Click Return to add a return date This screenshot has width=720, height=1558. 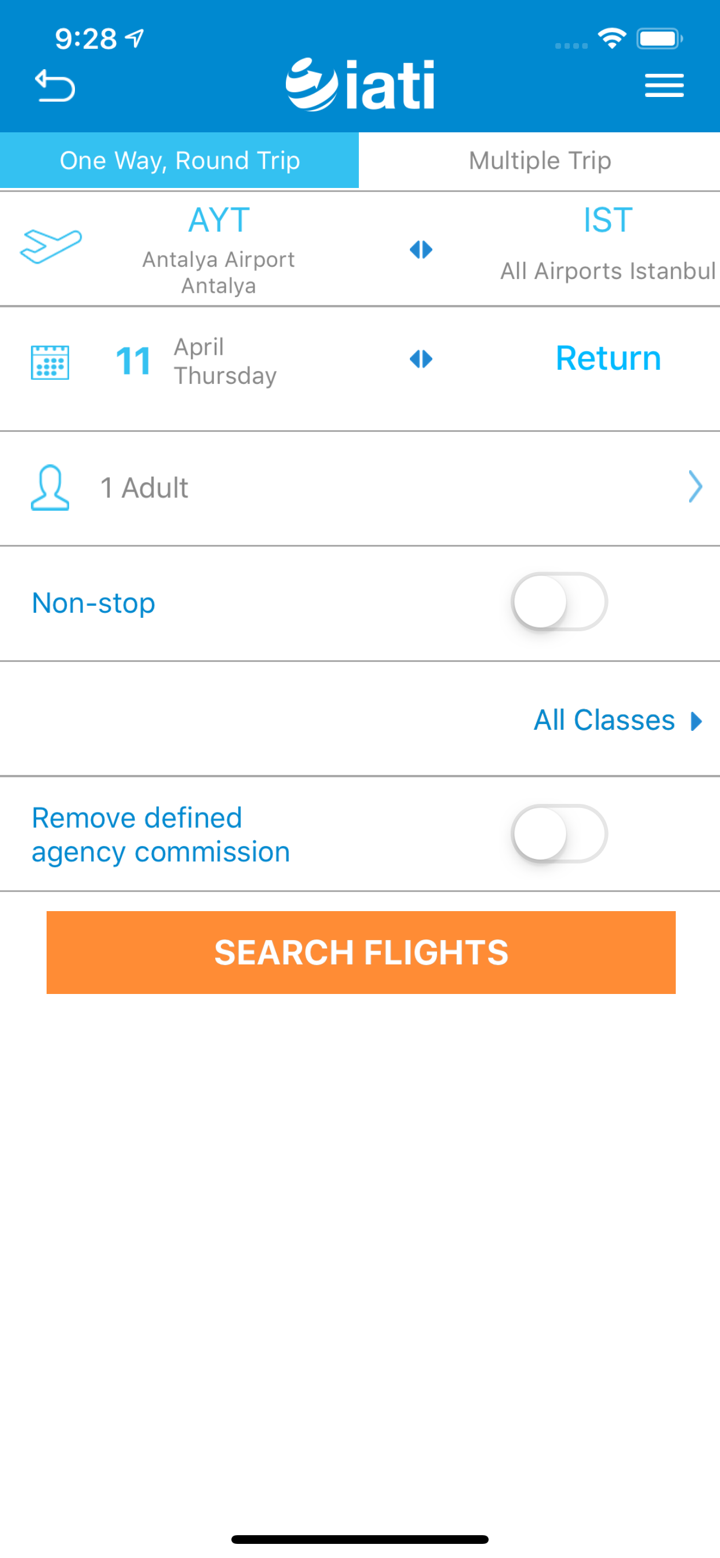pyautogui.click(x=607, y=358)
